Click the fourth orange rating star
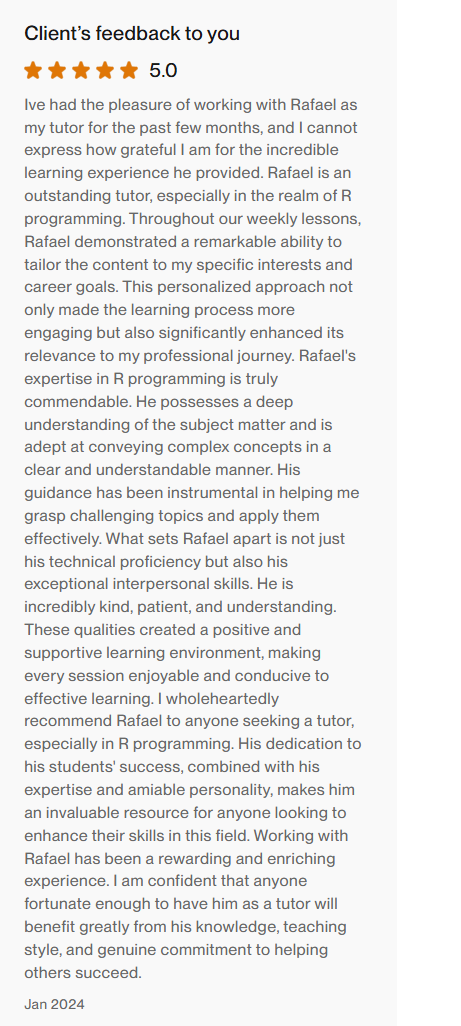Image resolution: width=461 pixels, height=1026 pixels. point(105,70)
